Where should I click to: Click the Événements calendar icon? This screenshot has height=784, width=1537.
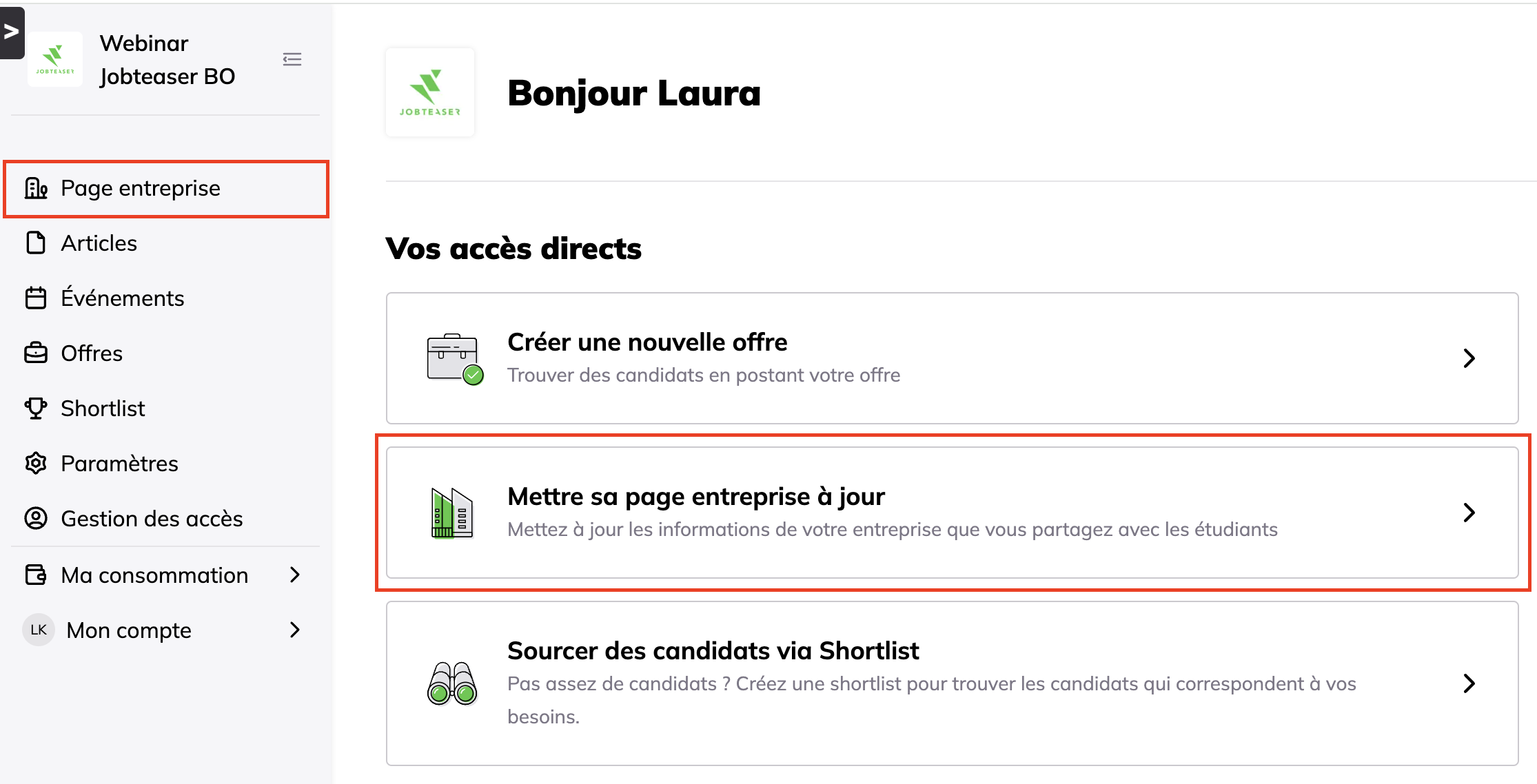tap(36, 298)
